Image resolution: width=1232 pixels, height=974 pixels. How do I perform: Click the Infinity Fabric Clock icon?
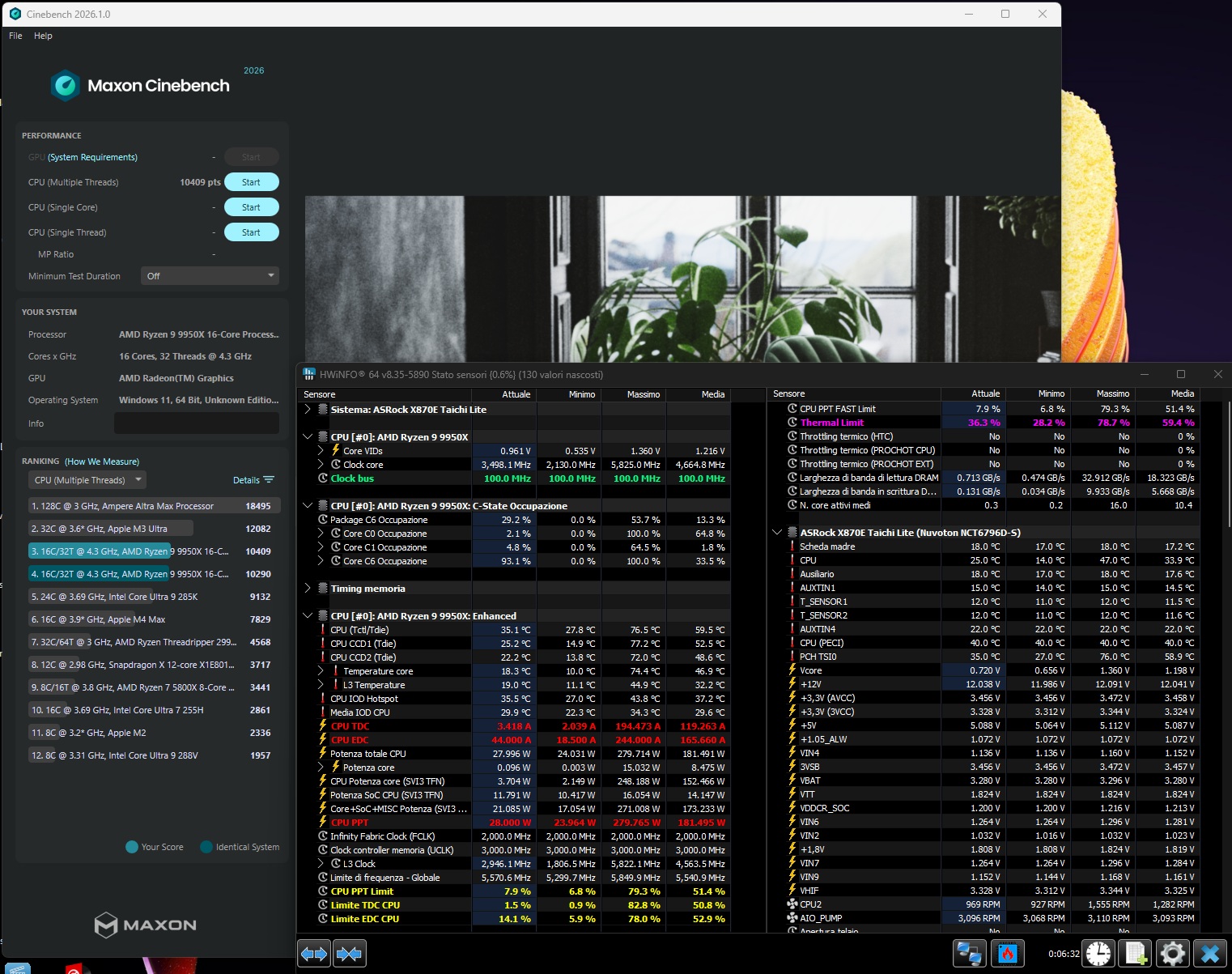coord(323,836)
